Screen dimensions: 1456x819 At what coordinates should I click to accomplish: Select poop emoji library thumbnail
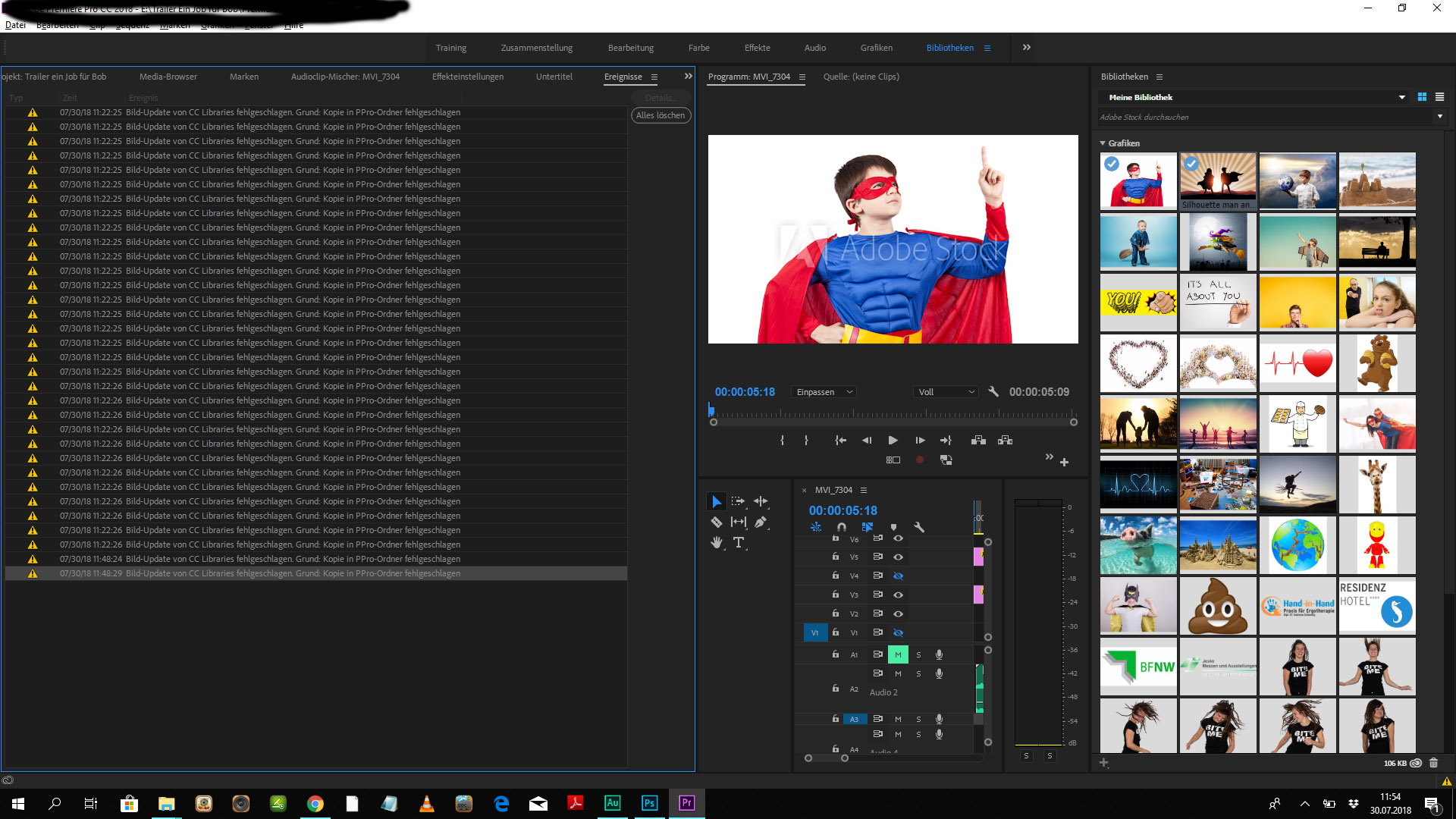point(1218,606)
